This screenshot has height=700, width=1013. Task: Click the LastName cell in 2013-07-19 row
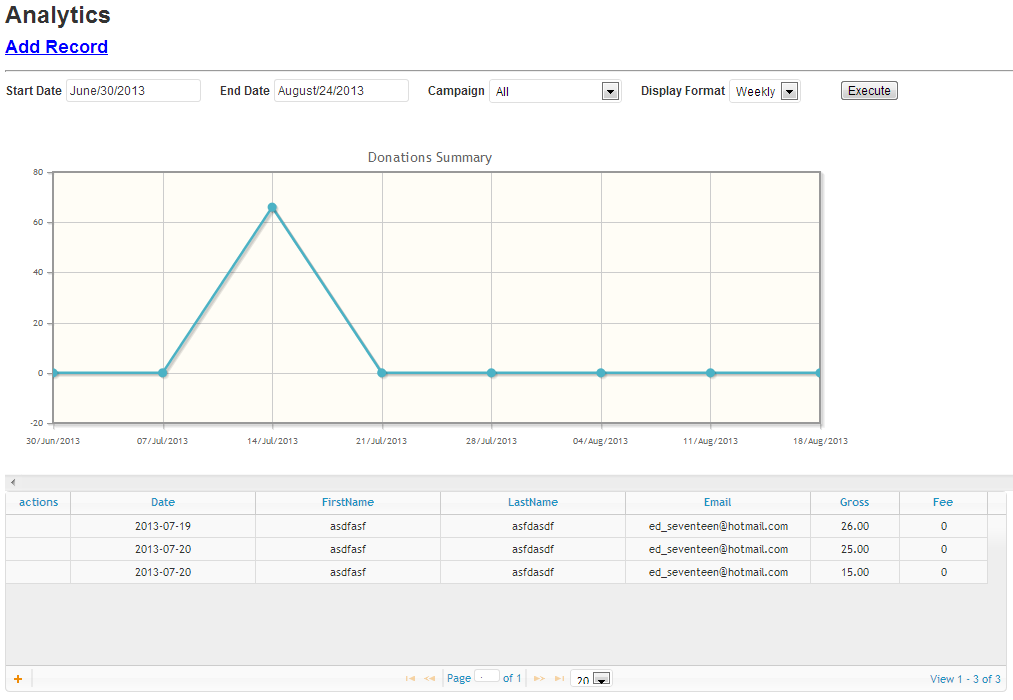[532, 526]
